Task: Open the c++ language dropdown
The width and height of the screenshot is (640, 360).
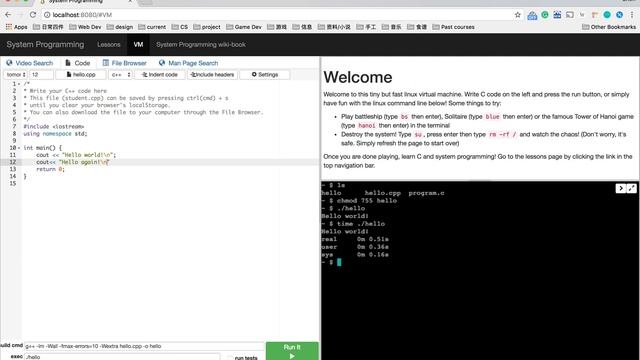Action: 120,75
